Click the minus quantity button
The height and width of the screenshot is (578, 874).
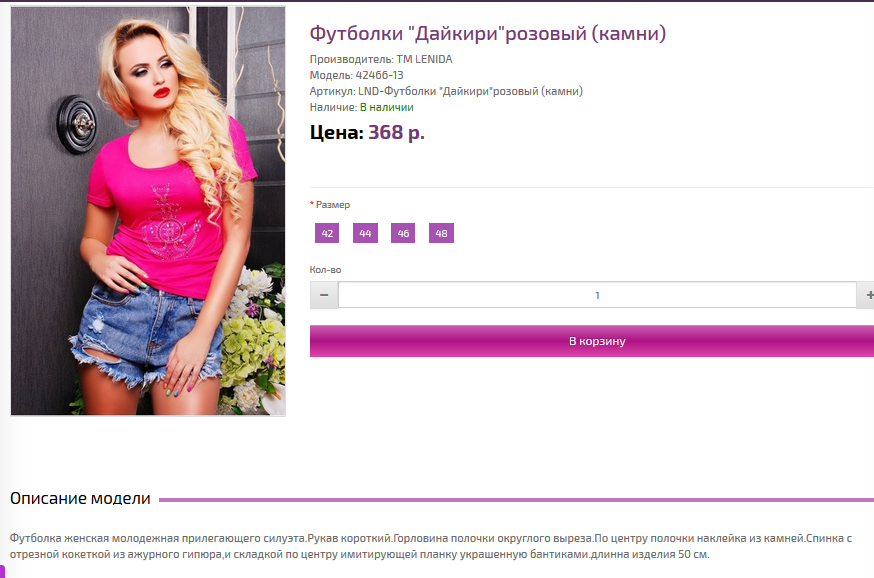324,295
